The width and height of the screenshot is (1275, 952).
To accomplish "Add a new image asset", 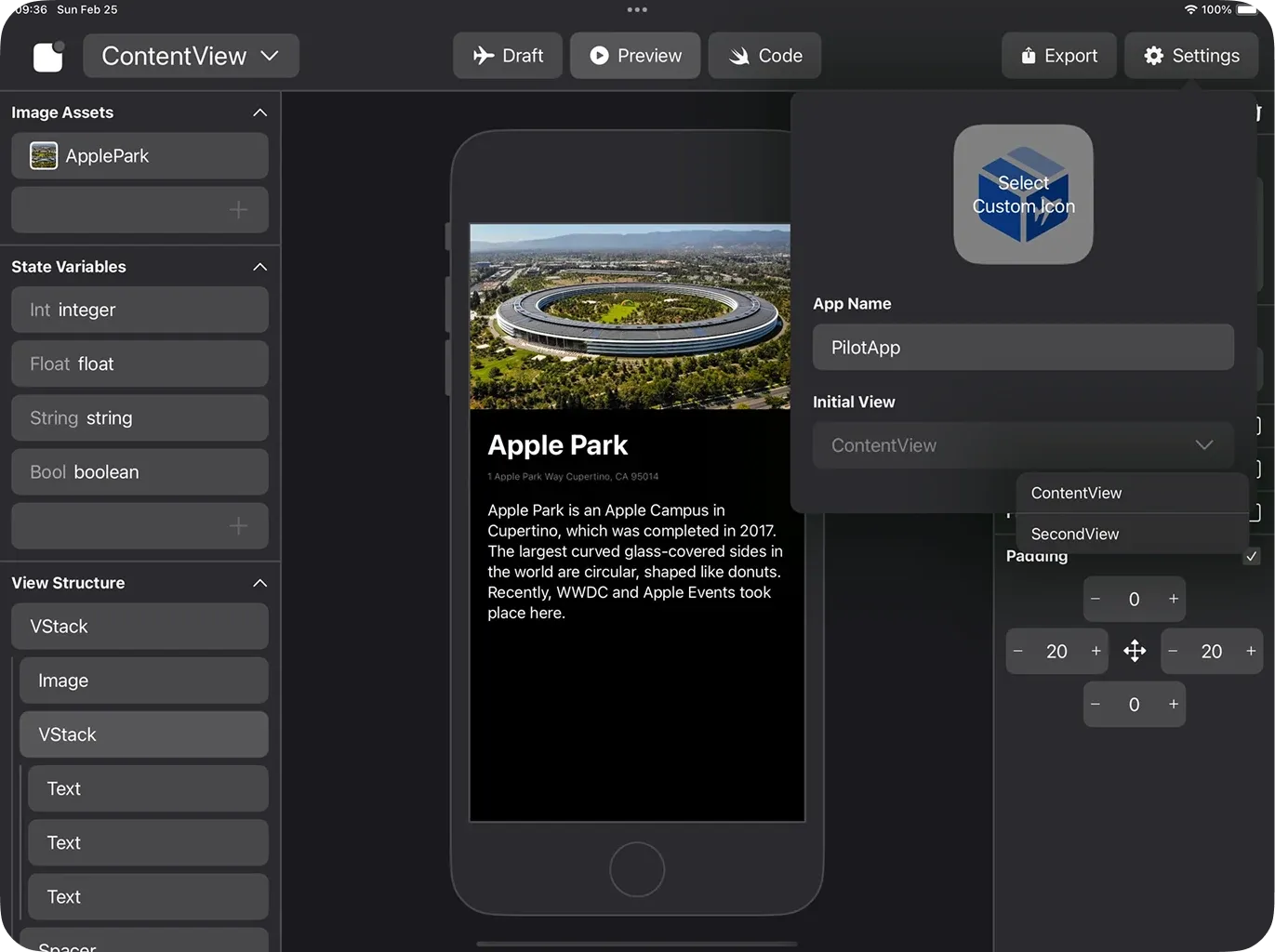I will (139, 210).
